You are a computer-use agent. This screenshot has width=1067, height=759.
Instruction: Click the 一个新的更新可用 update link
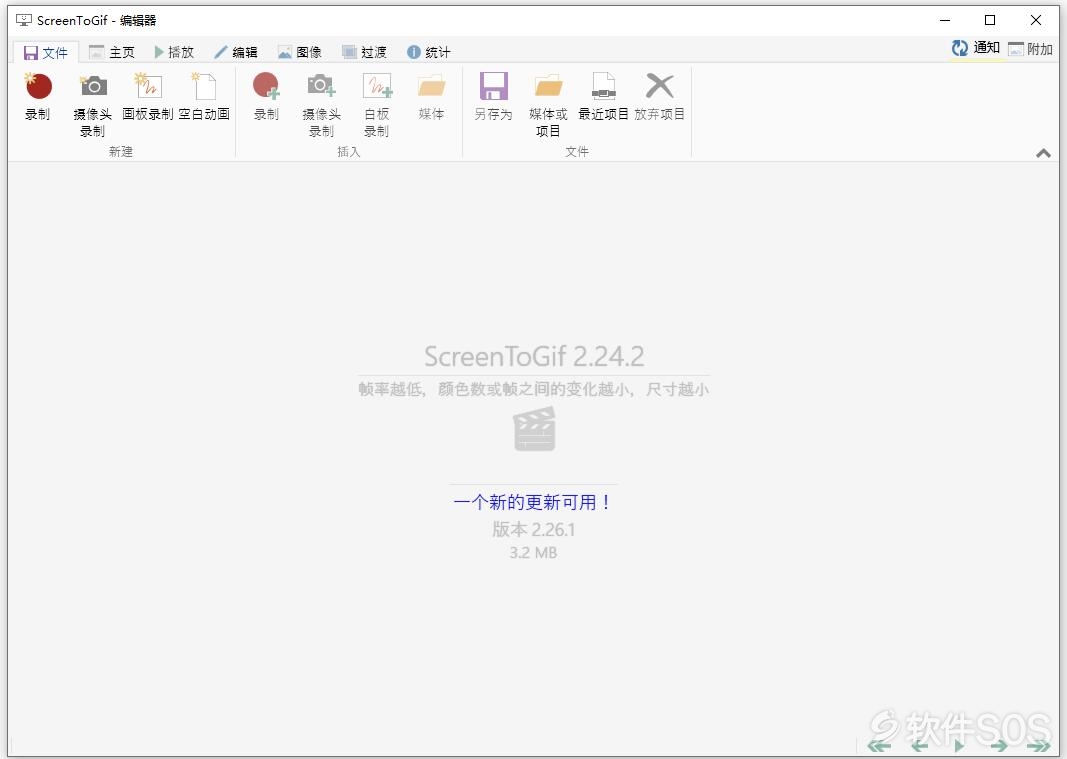533,502
